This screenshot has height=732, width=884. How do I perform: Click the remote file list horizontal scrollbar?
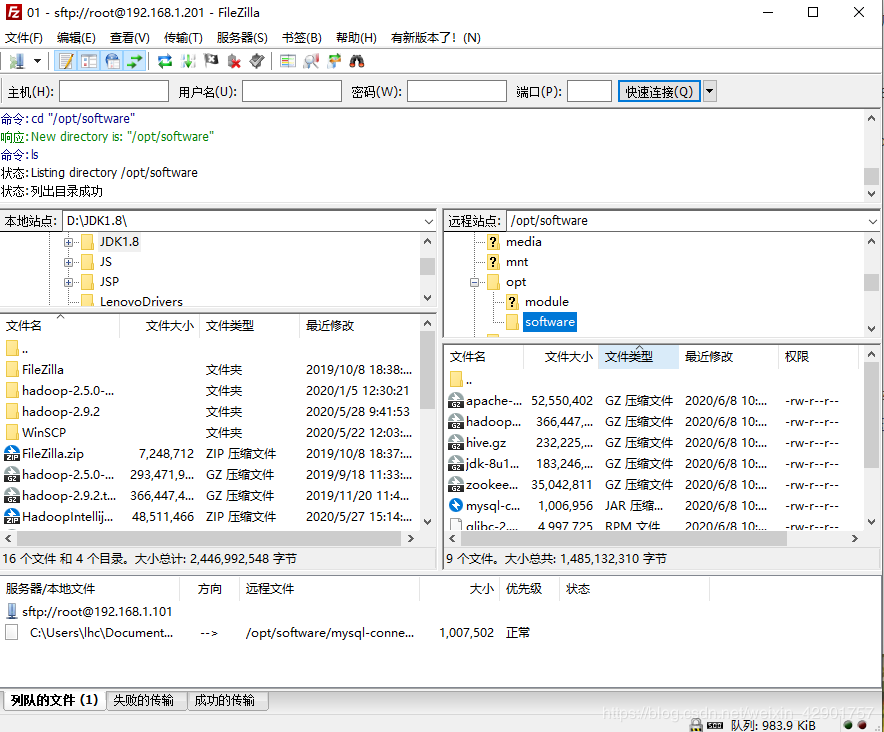624,539
